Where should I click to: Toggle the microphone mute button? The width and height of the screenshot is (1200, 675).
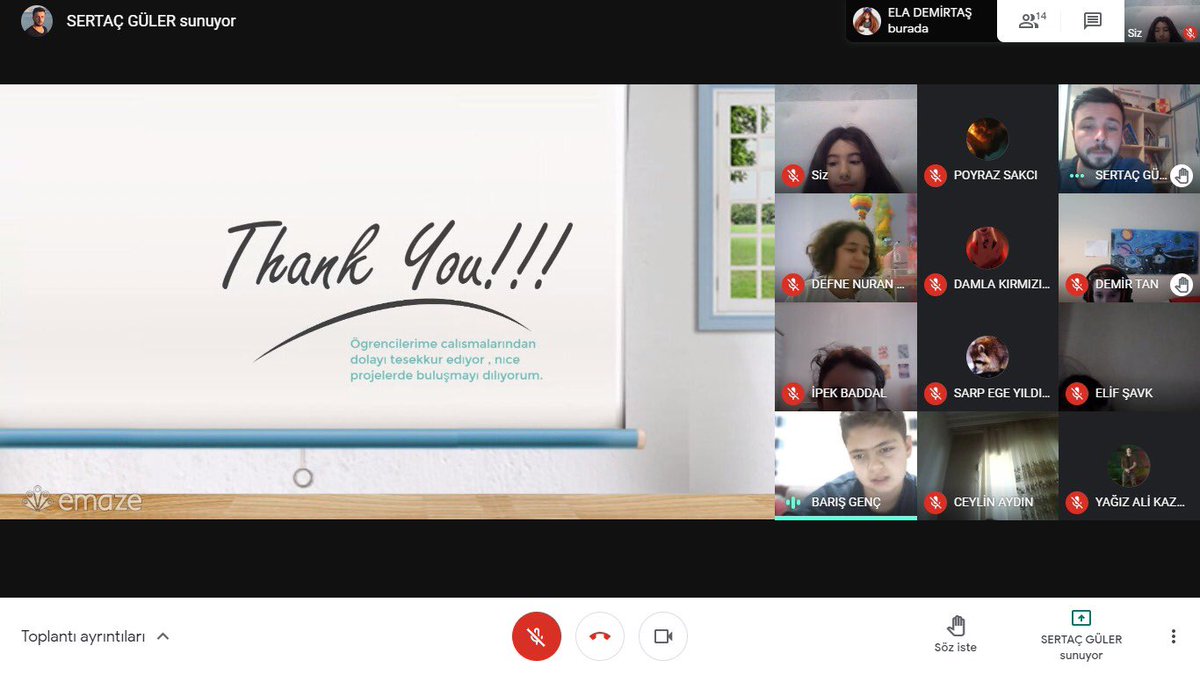coord(536,637)
